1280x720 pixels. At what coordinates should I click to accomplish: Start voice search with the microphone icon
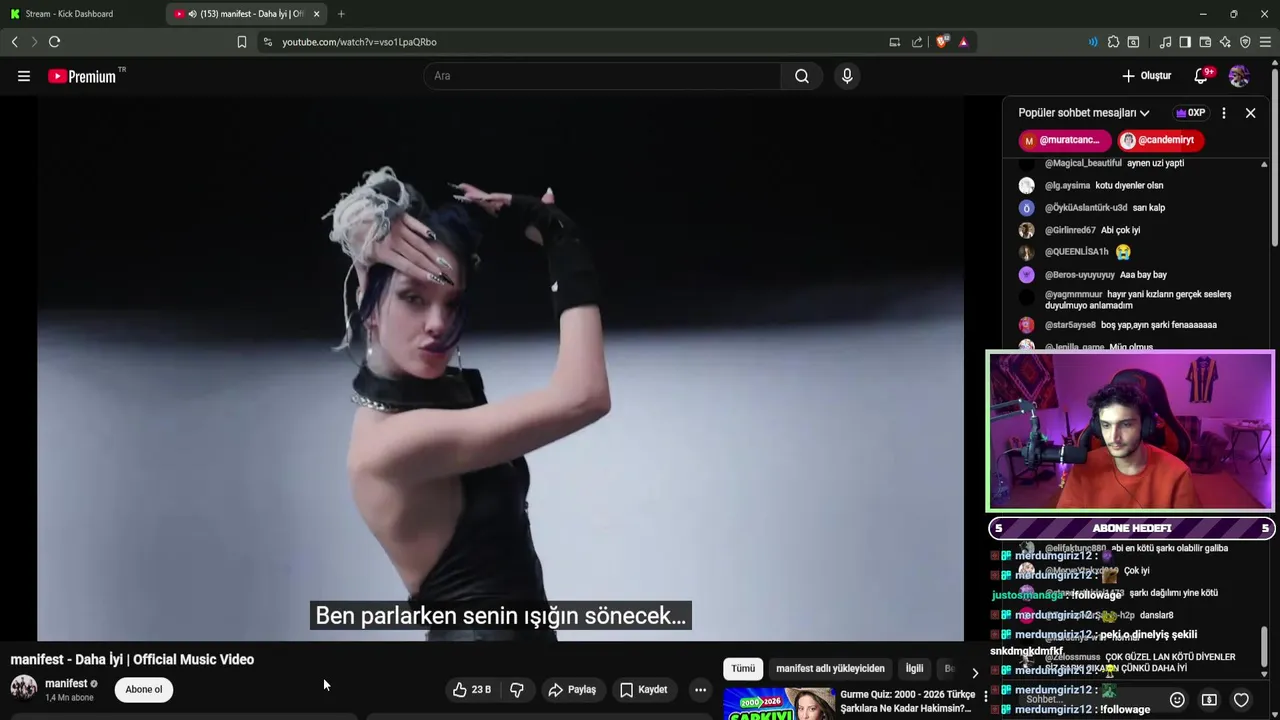click(847, 76)
